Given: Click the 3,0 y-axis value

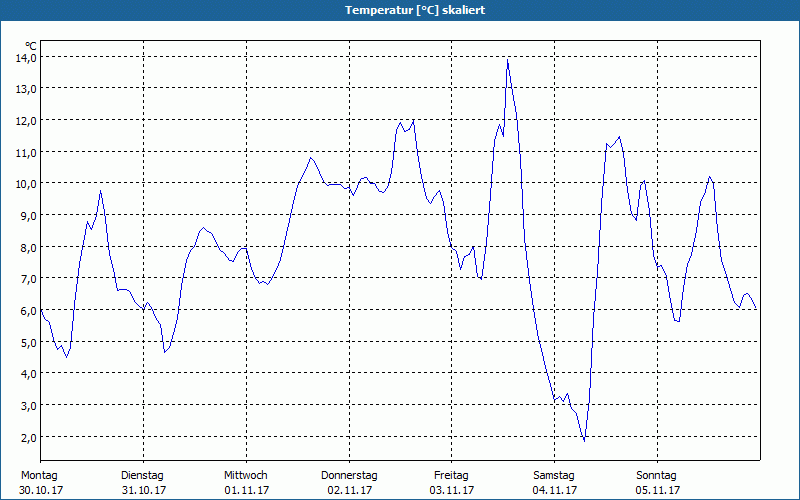Looking at the screenshot, I should tap(29, 406).
